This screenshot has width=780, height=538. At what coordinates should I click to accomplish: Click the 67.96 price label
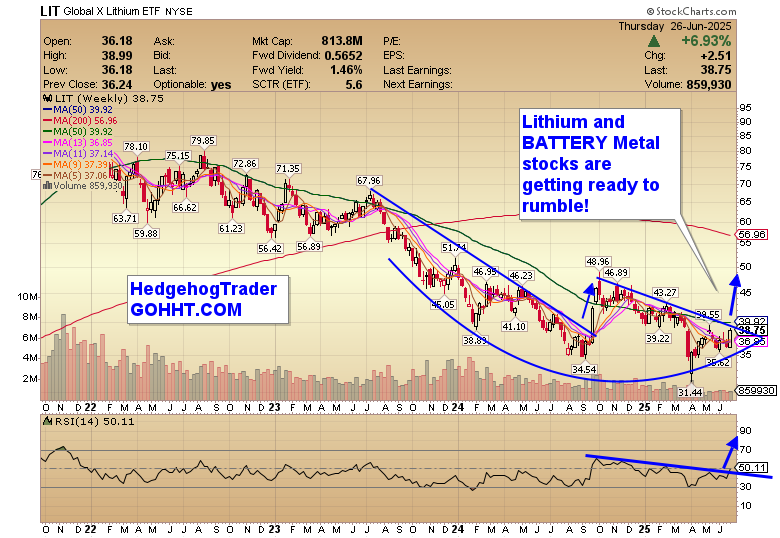[369, 180]
